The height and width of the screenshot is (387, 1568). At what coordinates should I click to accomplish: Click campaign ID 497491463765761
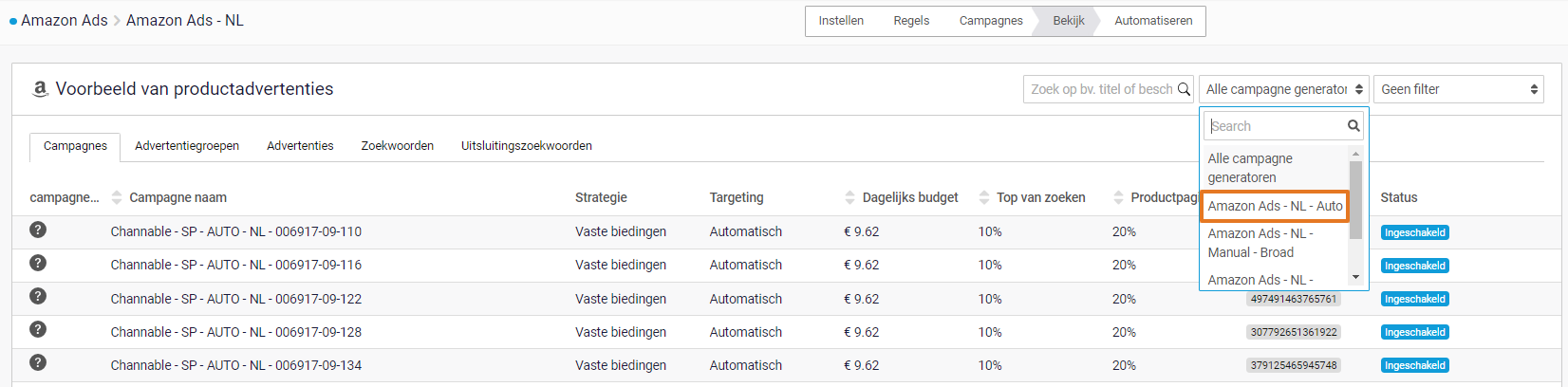click(1293, 299)
